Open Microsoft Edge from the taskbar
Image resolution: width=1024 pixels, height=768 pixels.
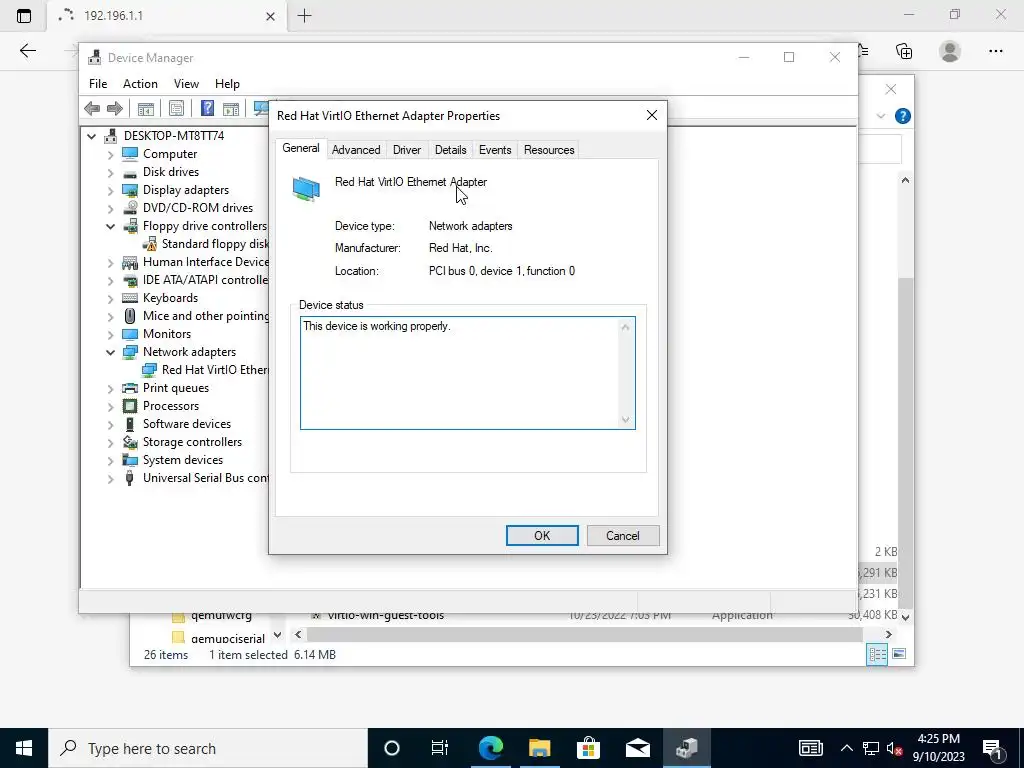pos(490,748)
